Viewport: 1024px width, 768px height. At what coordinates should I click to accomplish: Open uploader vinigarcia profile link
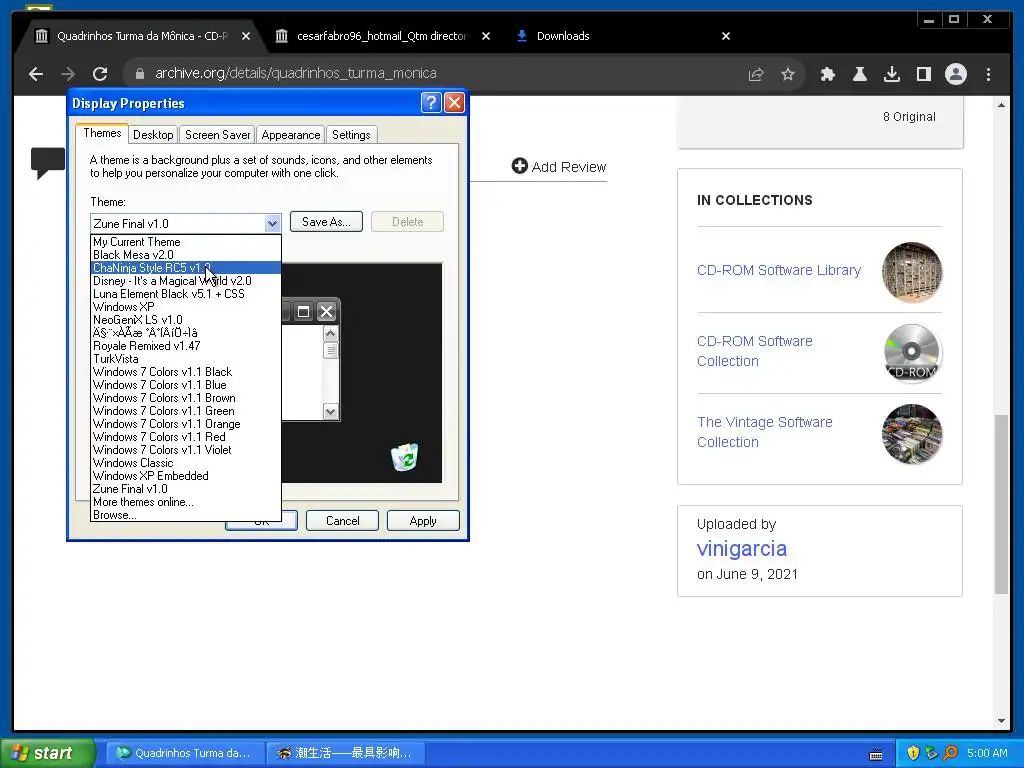741,549
